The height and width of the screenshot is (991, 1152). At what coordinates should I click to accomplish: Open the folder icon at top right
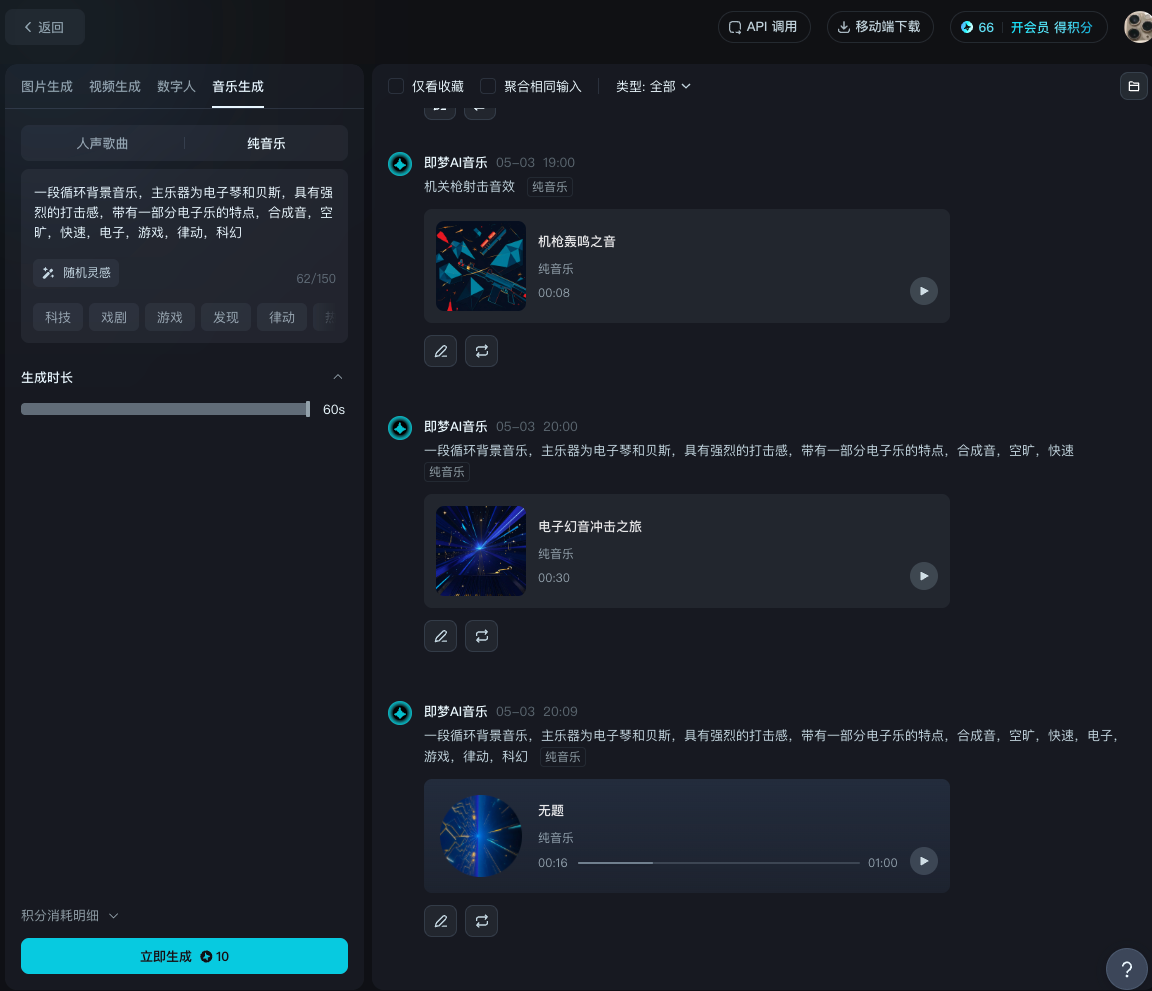tap(1134, 87)
